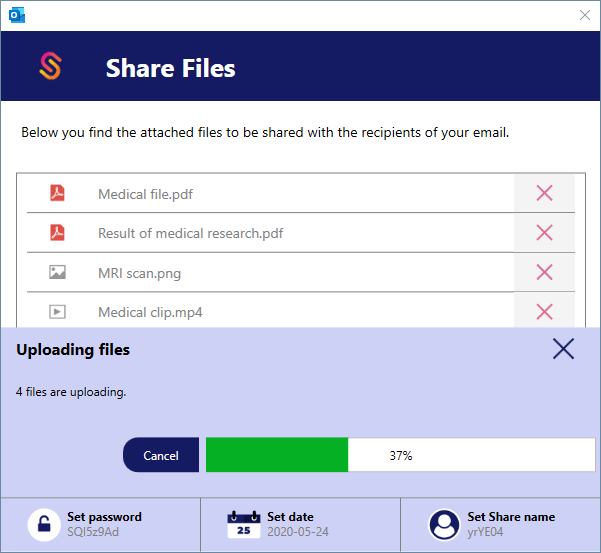Dismiss the Uploading files panel
This screenshot has height=553, width=601.
pos(563,348)
